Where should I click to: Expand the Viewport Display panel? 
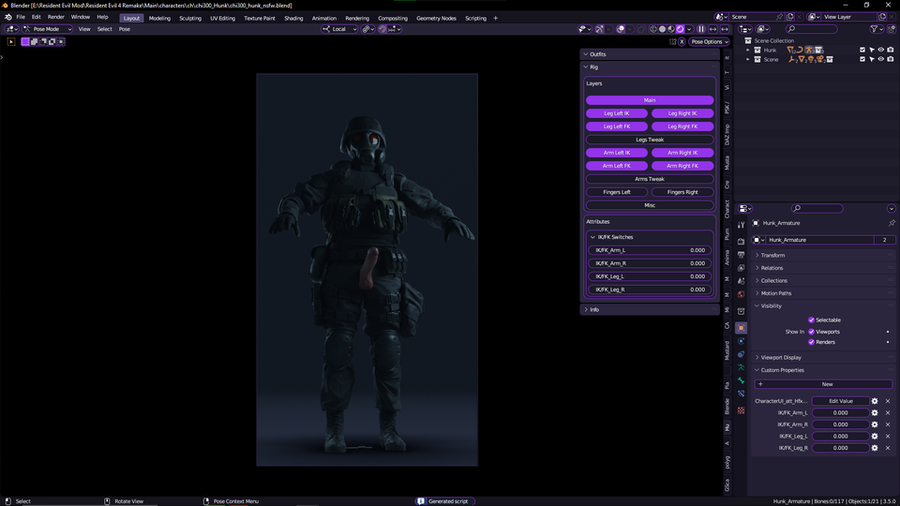tap(824, 357)
